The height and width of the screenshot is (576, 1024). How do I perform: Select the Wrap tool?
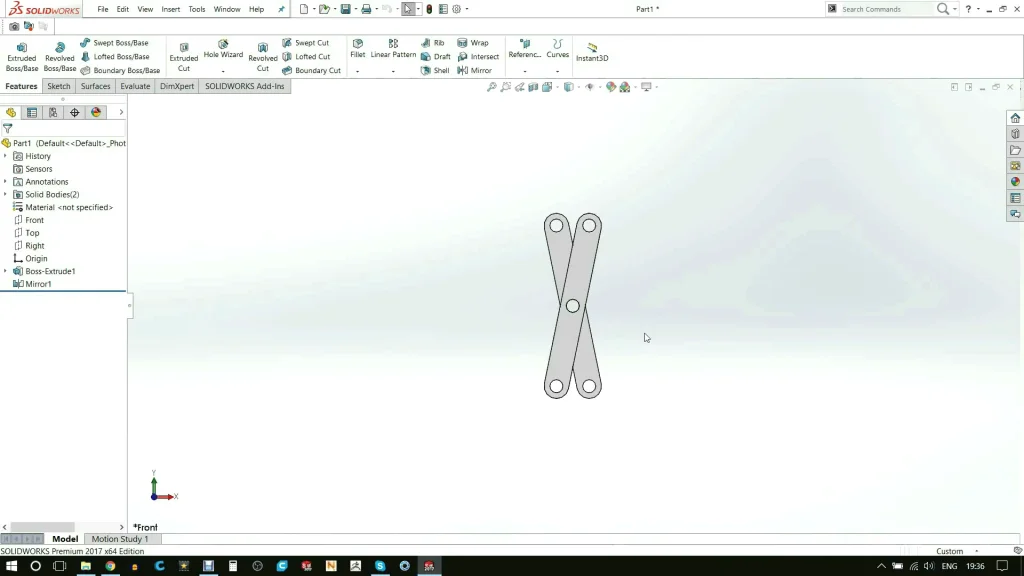coord(473,42)
